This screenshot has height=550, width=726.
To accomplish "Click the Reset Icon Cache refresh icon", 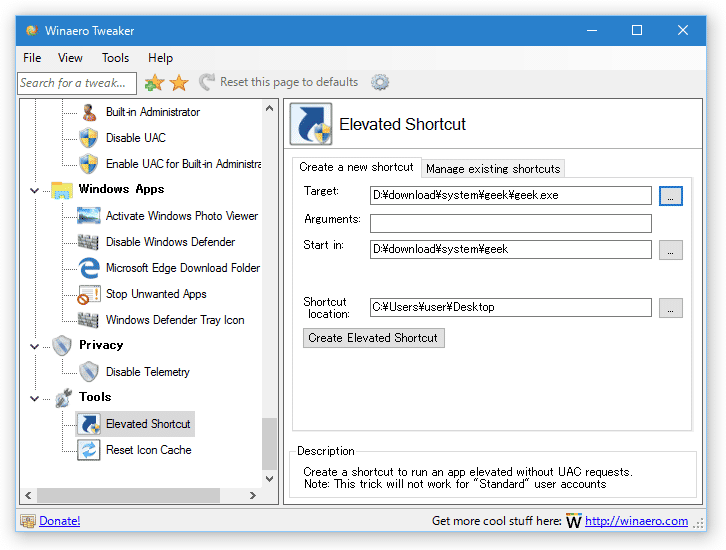I will [x=88, y=450].
